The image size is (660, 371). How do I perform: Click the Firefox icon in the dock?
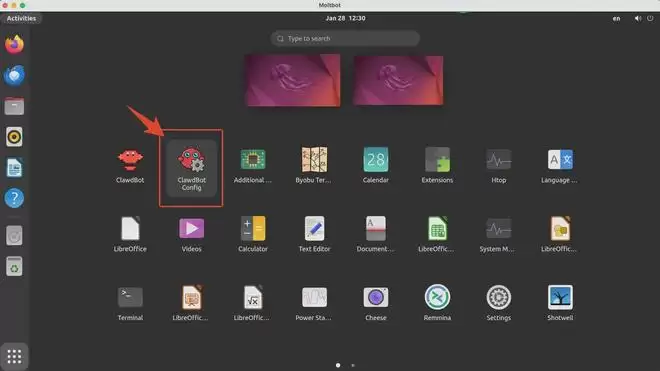click(x=14, y=44)
